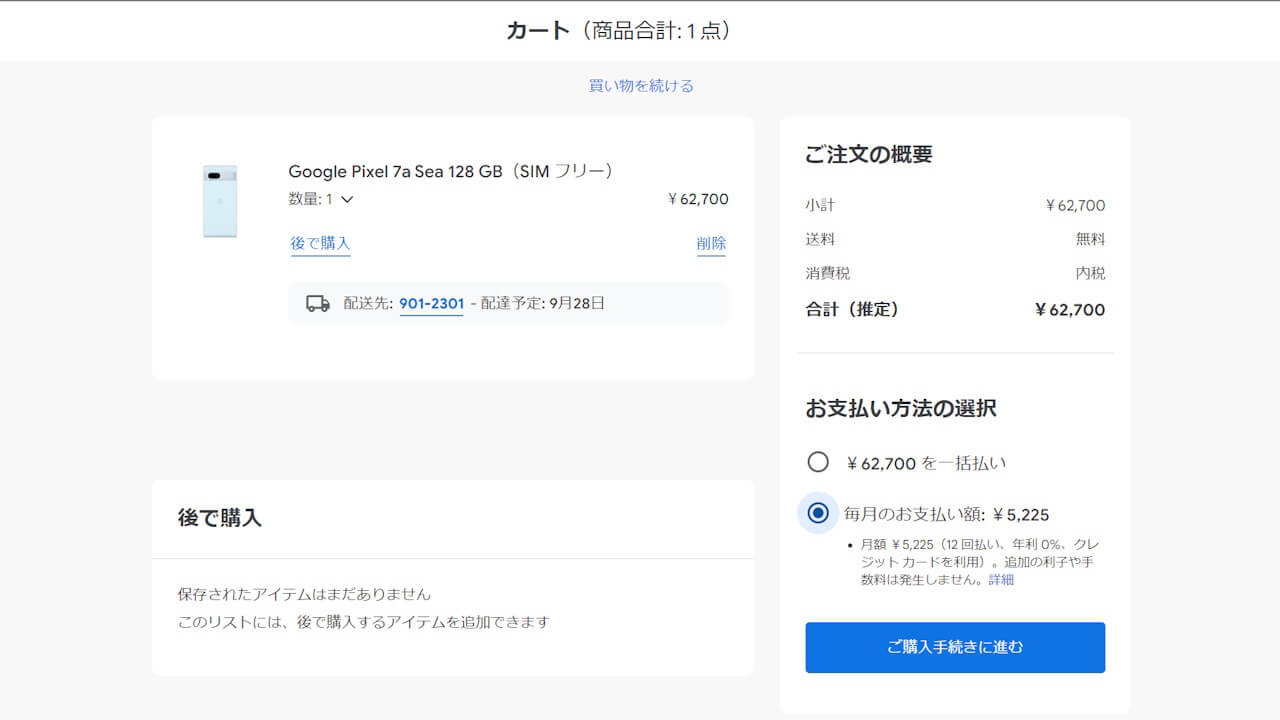Select the ¥62,700 一括払い payment radio button
This screenshot has width=1280, height=720.
818,462
